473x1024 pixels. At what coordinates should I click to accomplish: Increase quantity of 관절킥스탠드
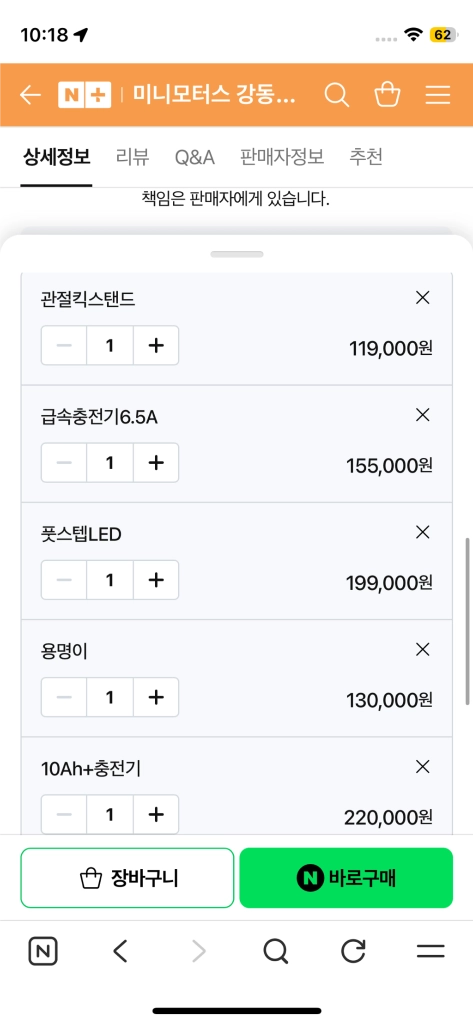(155, 345)
